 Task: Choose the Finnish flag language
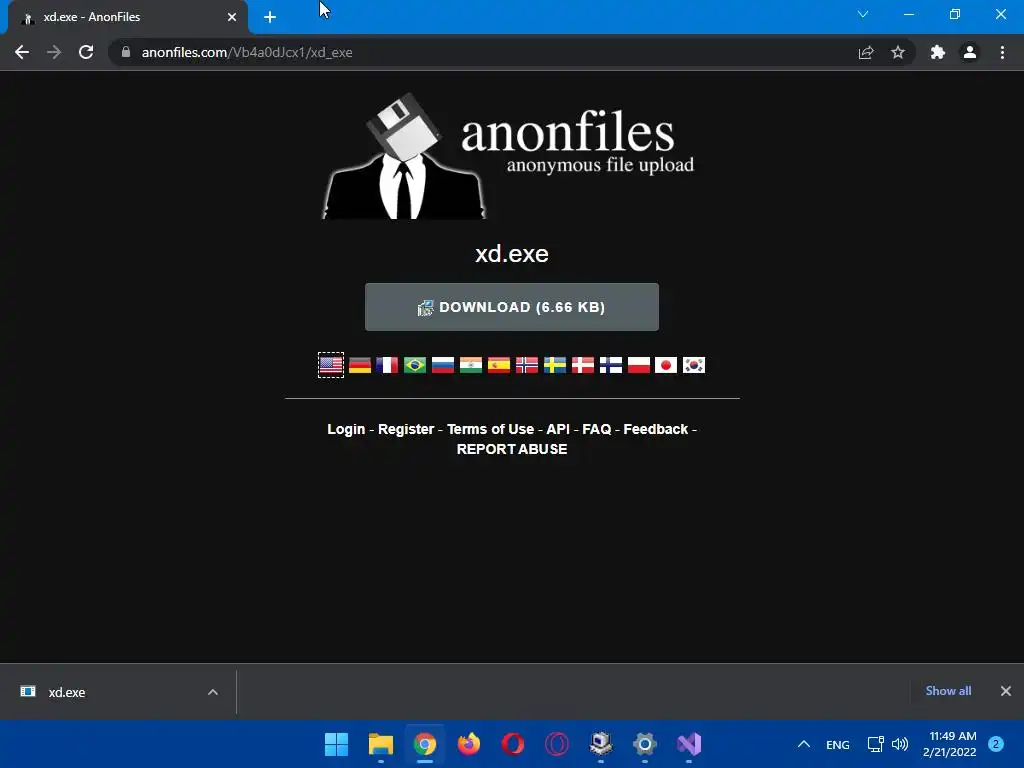[x=611, y=365]
